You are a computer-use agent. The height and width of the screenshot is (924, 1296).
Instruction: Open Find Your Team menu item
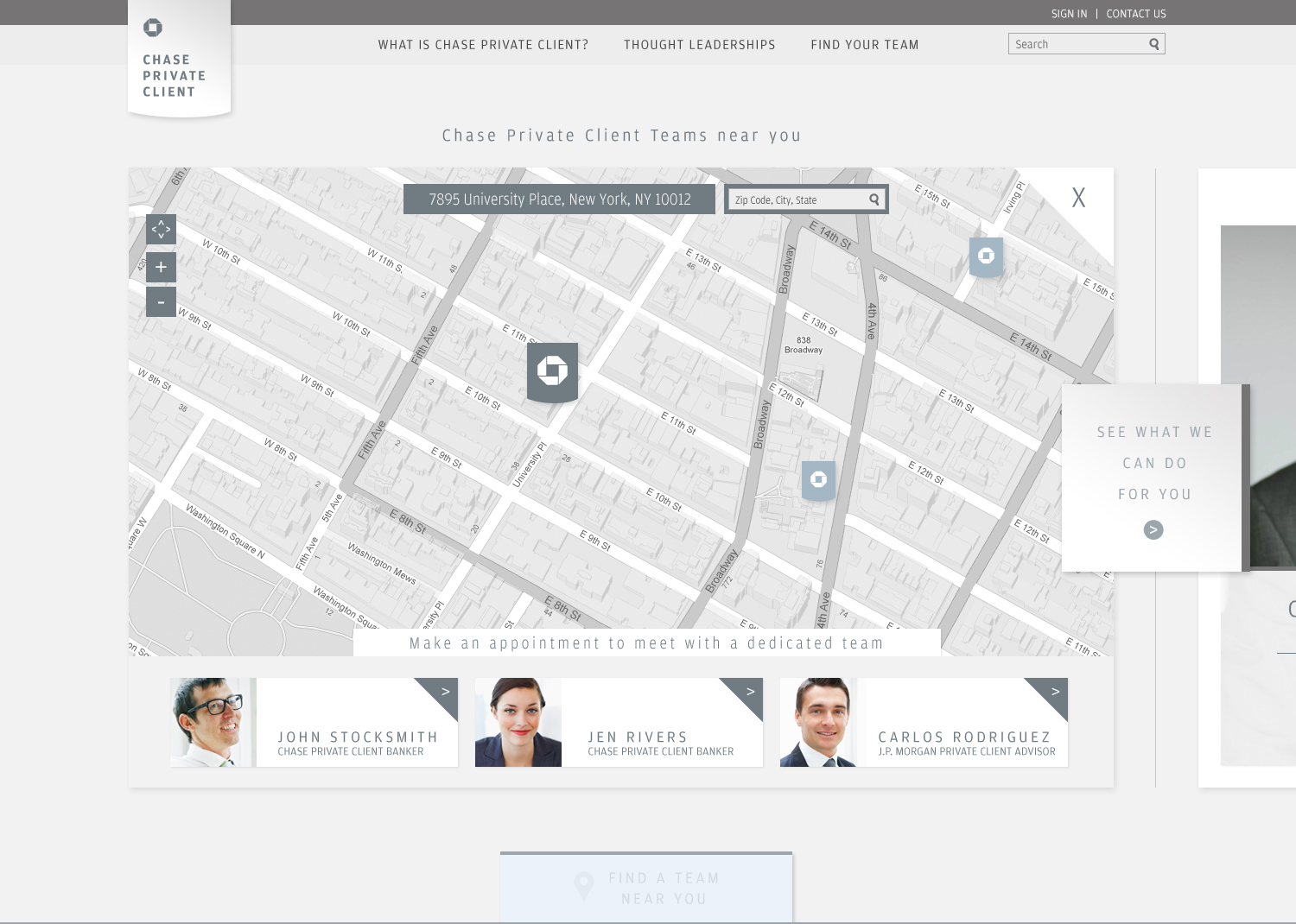click(865, 45)
